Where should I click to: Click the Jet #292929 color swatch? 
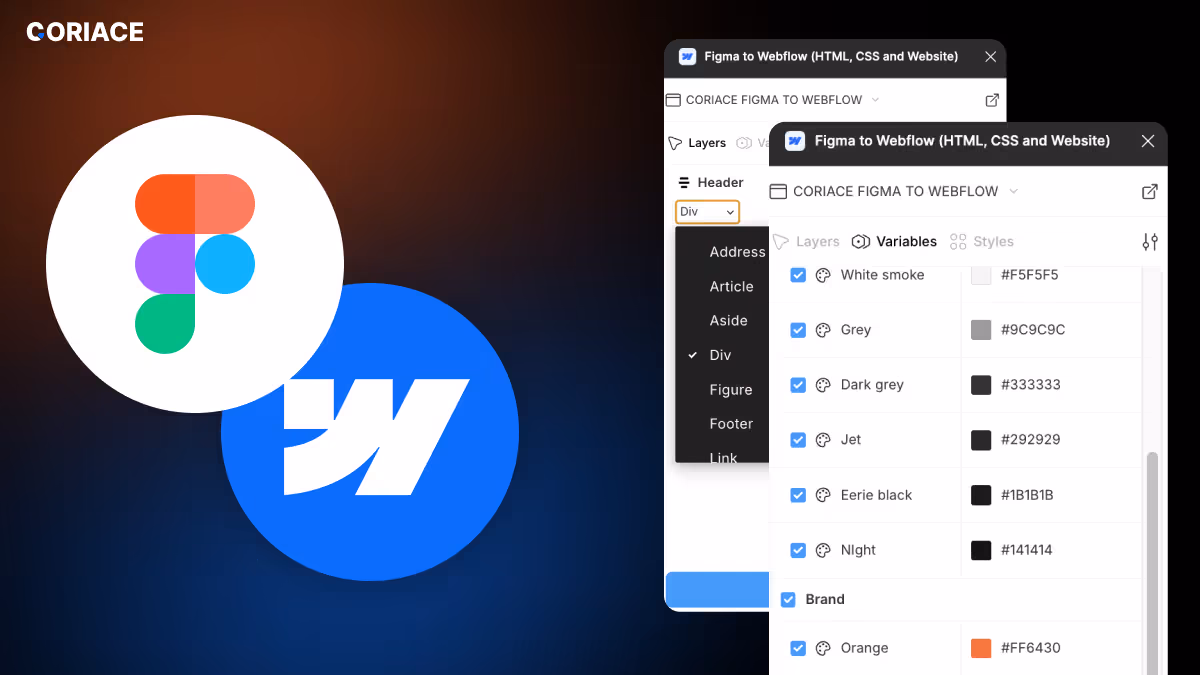coord(981,440)
